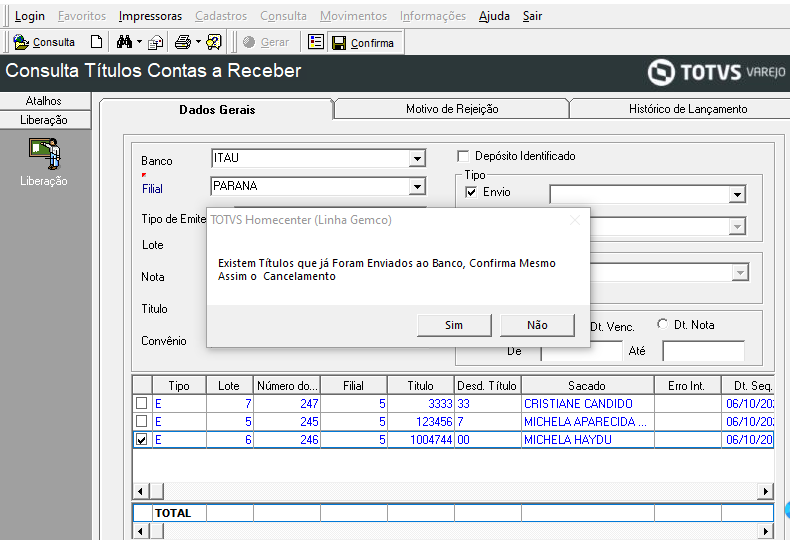Click the blank new document icon
The width and height of the screenshot is (790, 540).
point(96,42)
